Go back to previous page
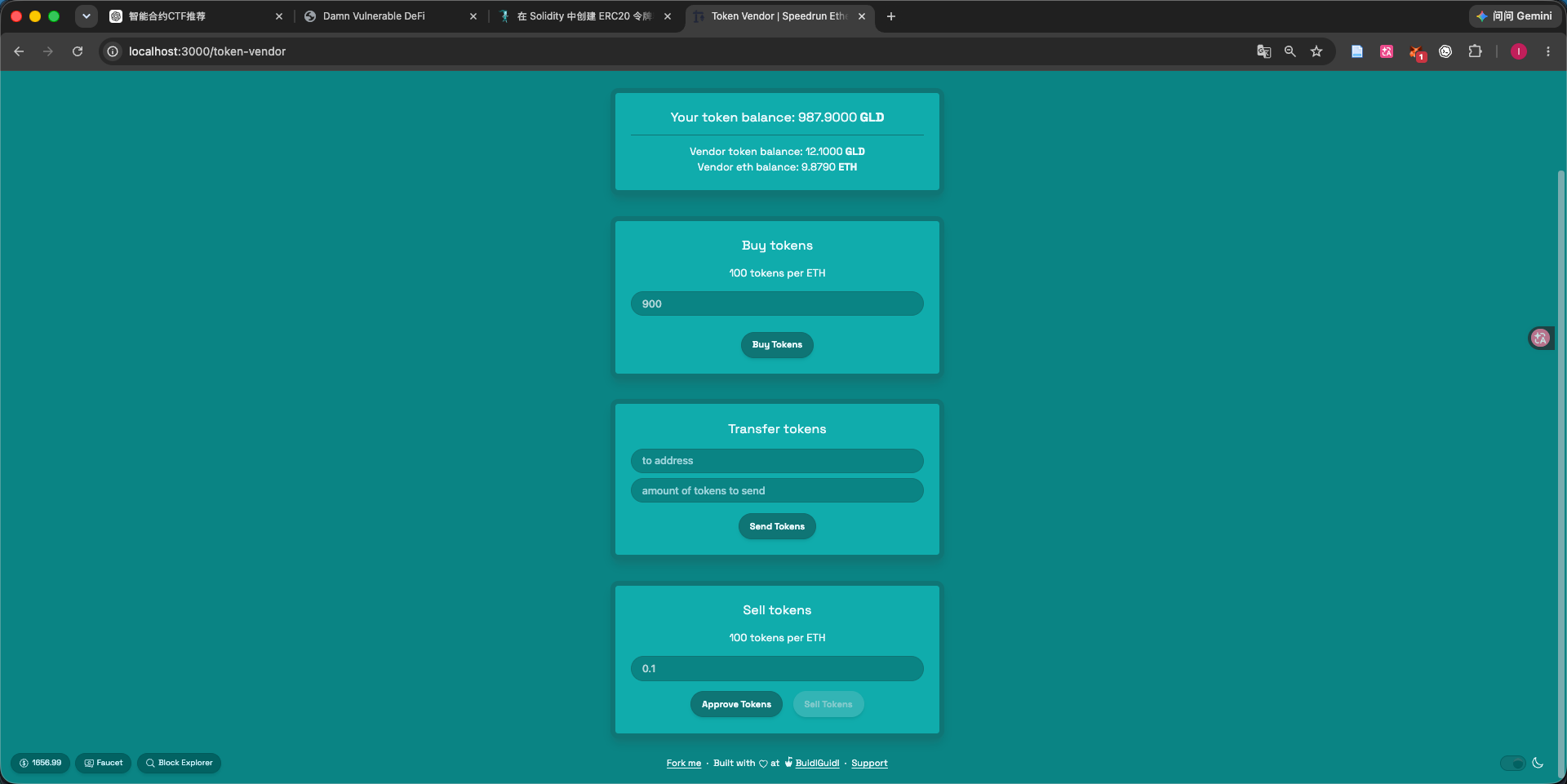The image size is (1567, 784). (19, 51)
